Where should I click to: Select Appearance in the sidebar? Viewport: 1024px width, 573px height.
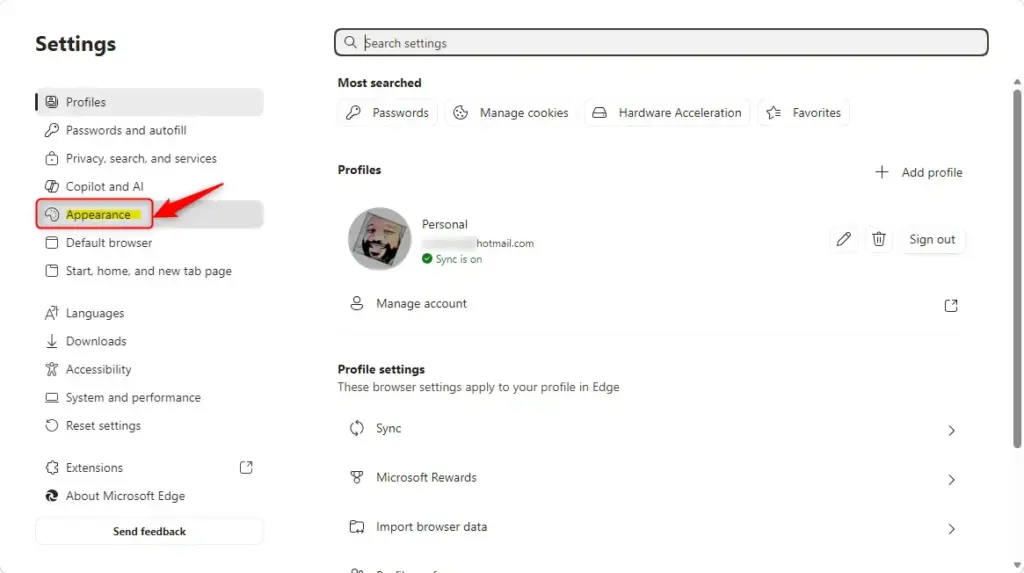(150, 214)
